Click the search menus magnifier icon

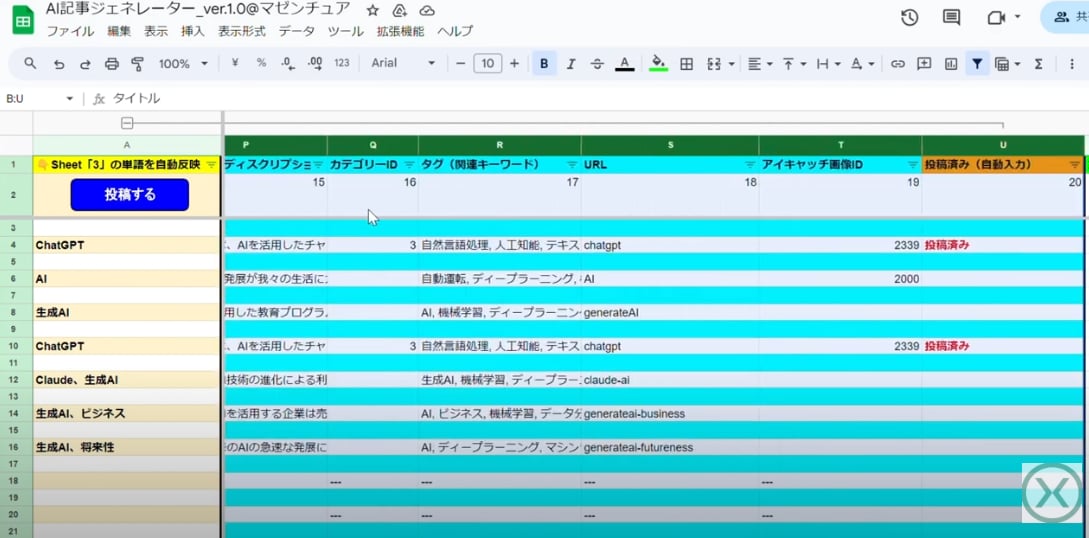click(30, 63)
